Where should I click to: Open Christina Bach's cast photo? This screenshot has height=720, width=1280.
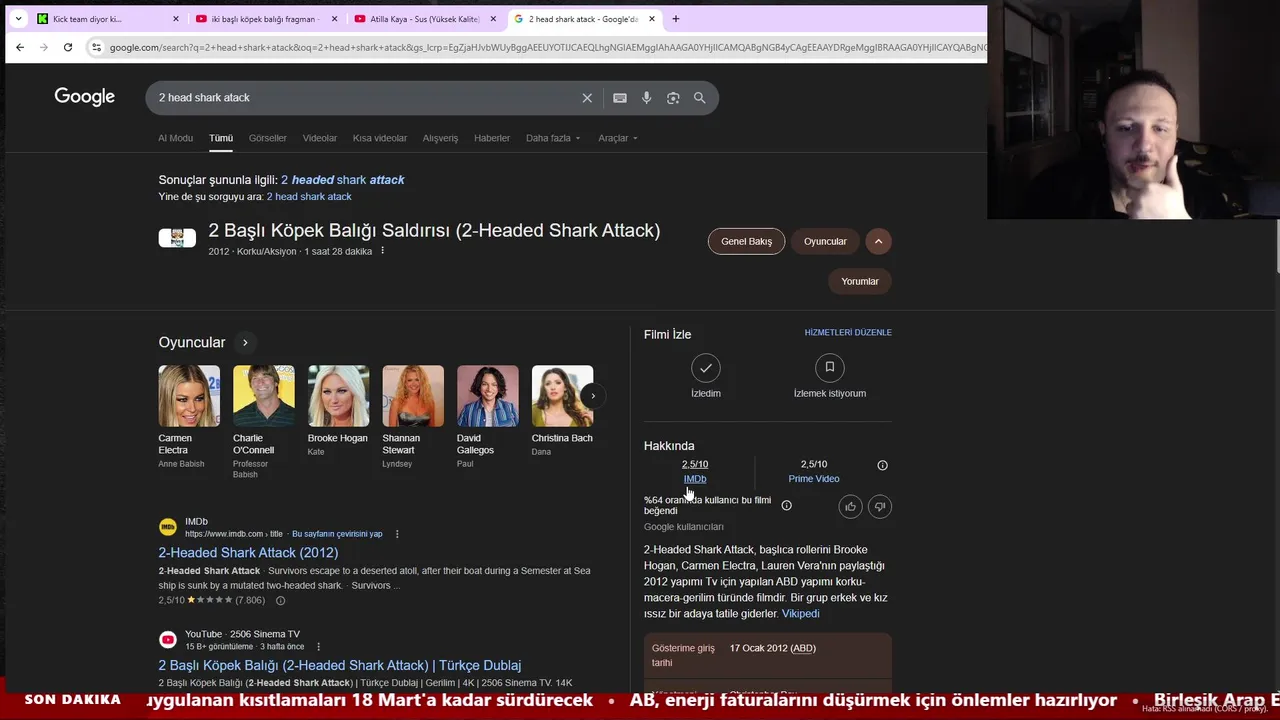pyautogui.click(x=562, y=396)
